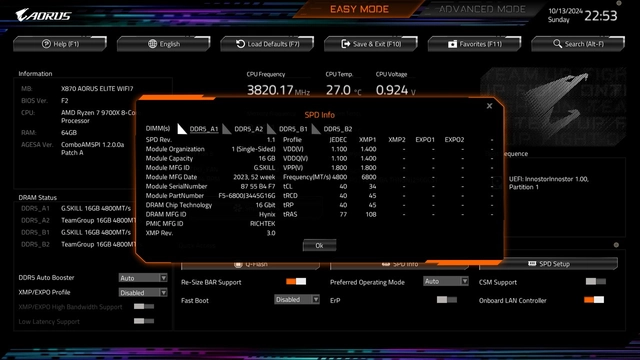Disable the Onboard LAN Controller switch
This screenshot has width=640, height=360.
pyautogui.click(x=594, y=300)
